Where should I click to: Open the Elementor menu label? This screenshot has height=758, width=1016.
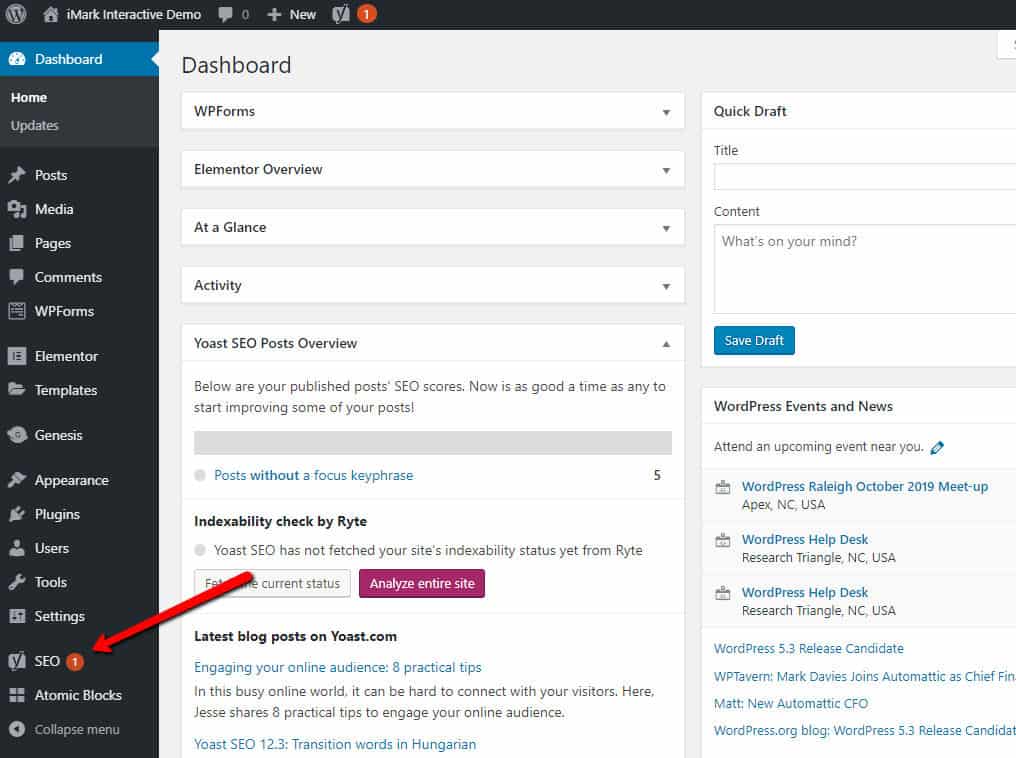point(66,356)
